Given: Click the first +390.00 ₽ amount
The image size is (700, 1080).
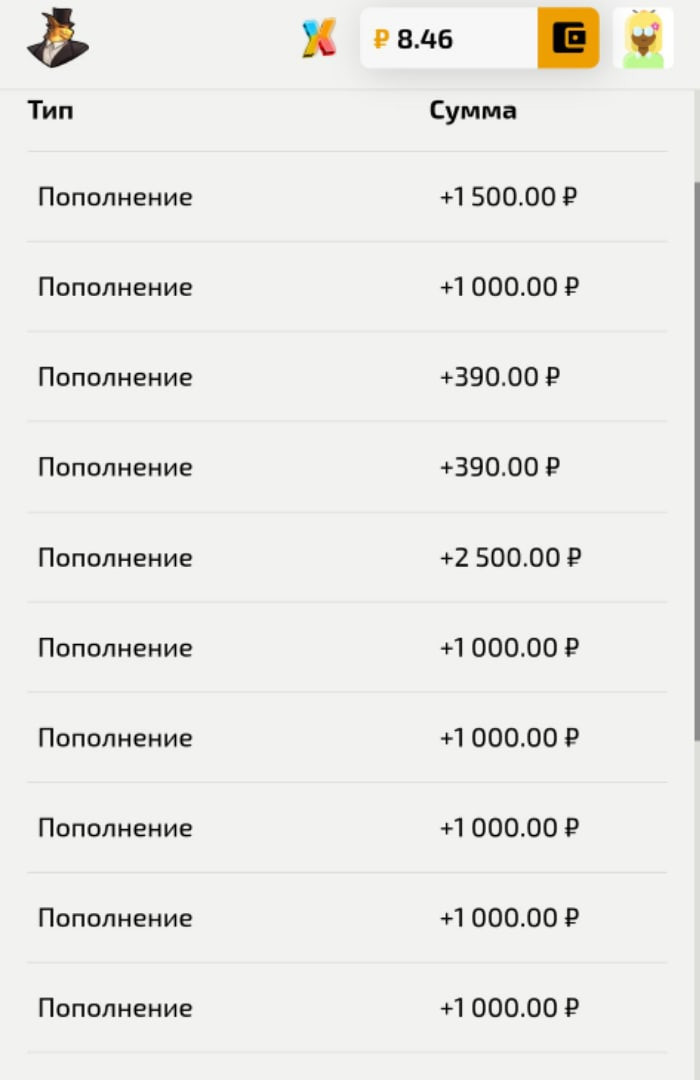Looking at the screenshot, I should [x=500, y=377].
